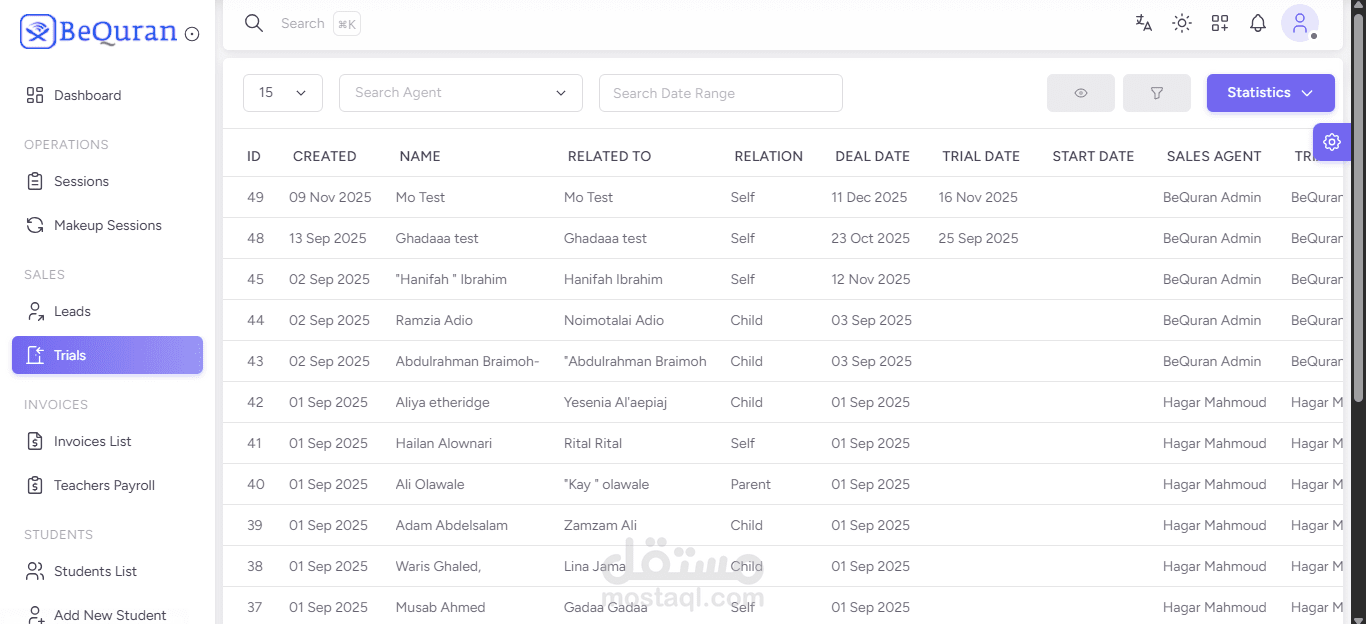
Task: Click the BeQuran logo link
Action: (100, 32)
